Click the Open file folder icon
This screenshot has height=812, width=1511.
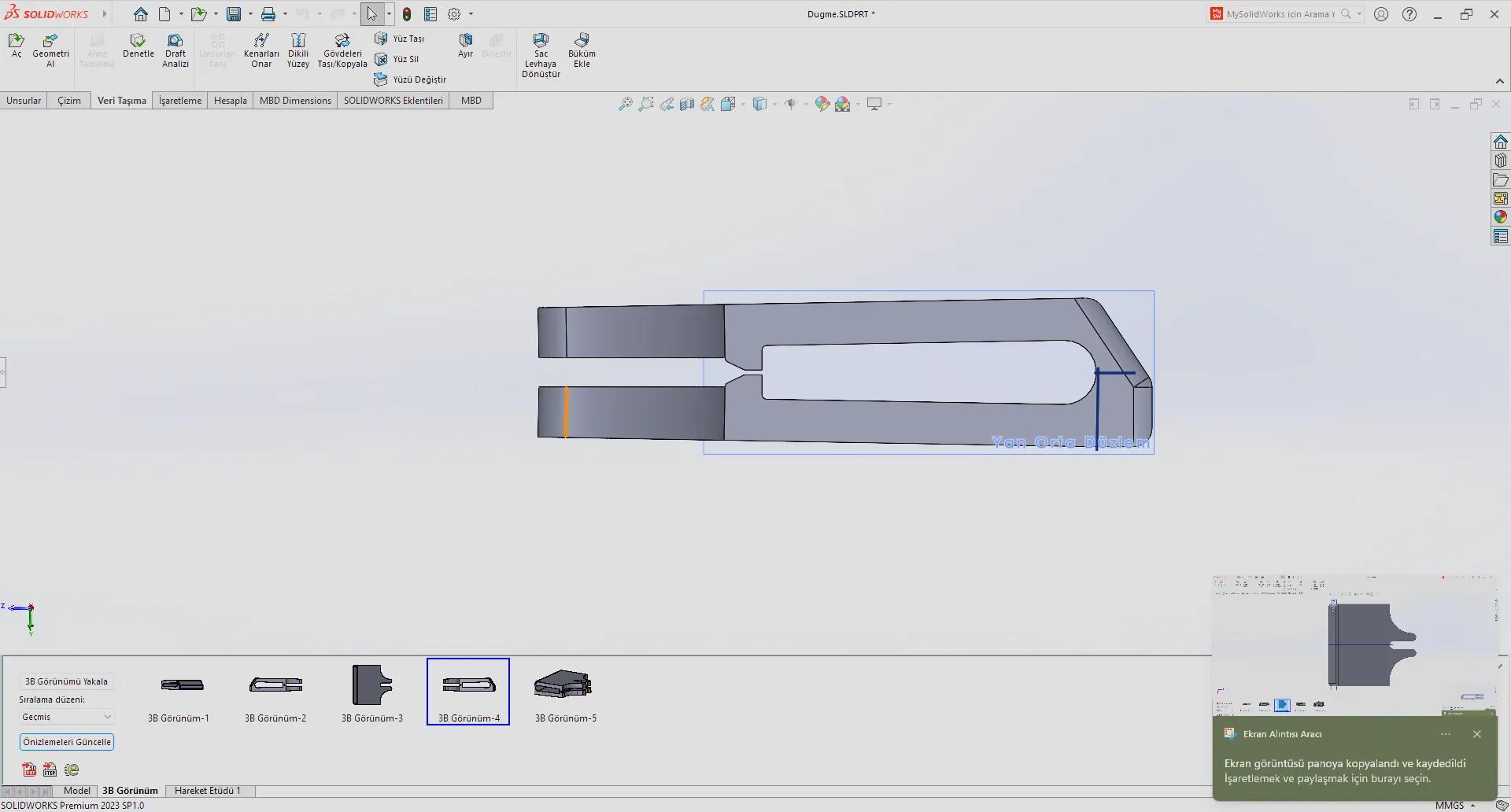198,14
